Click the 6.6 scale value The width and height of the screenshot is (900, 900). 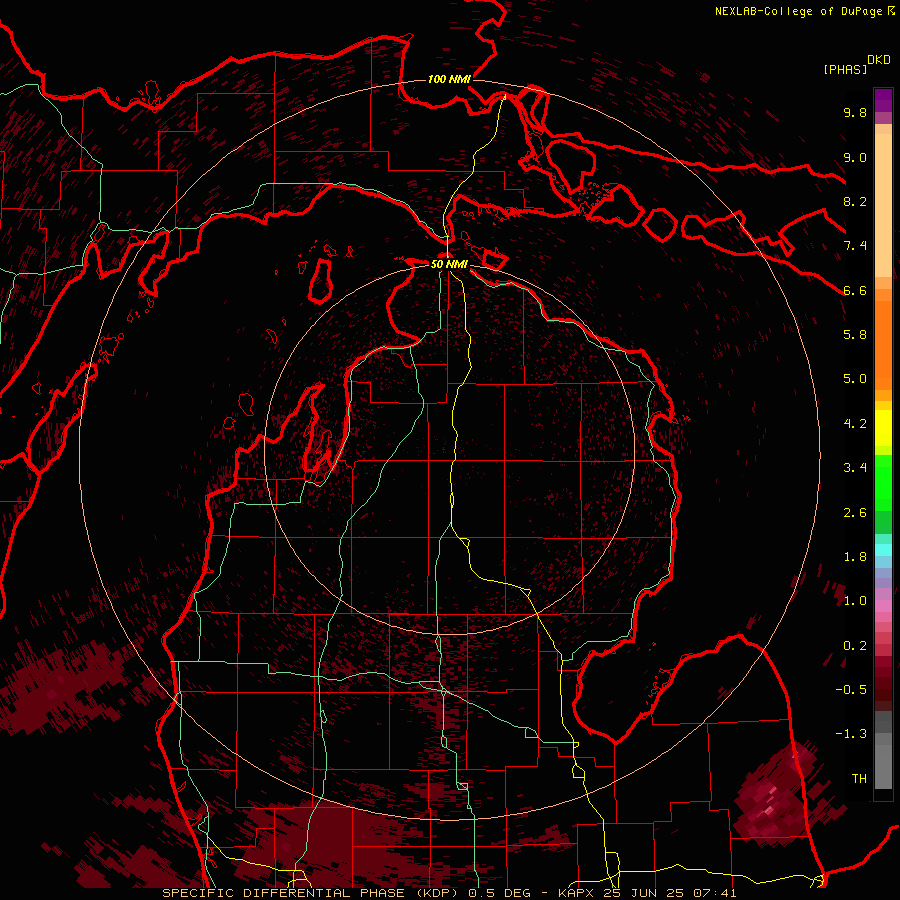[855, 290]
